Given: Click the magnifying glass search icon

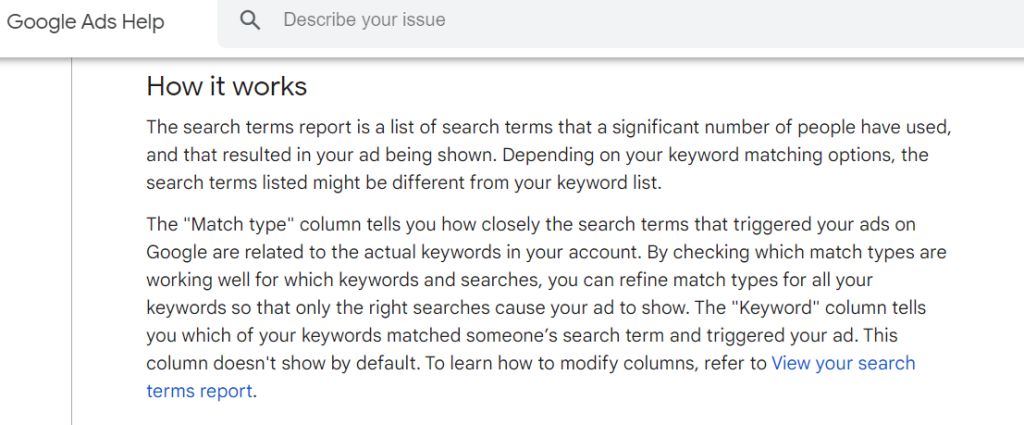Looking at the screenshot, I should click(x=250, y=20).
